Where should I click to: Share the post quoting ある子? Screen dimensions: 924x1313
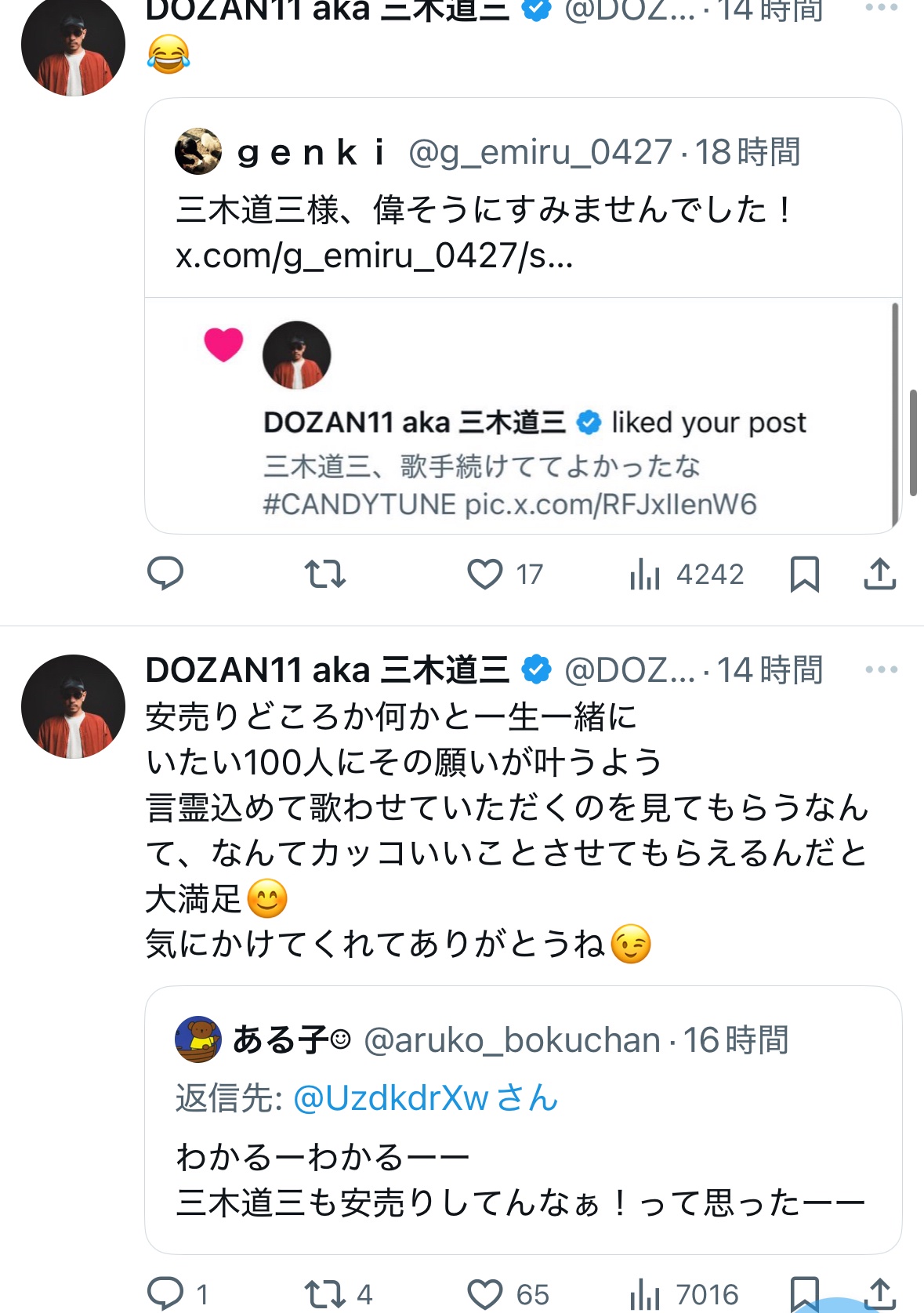[879, 1293]
